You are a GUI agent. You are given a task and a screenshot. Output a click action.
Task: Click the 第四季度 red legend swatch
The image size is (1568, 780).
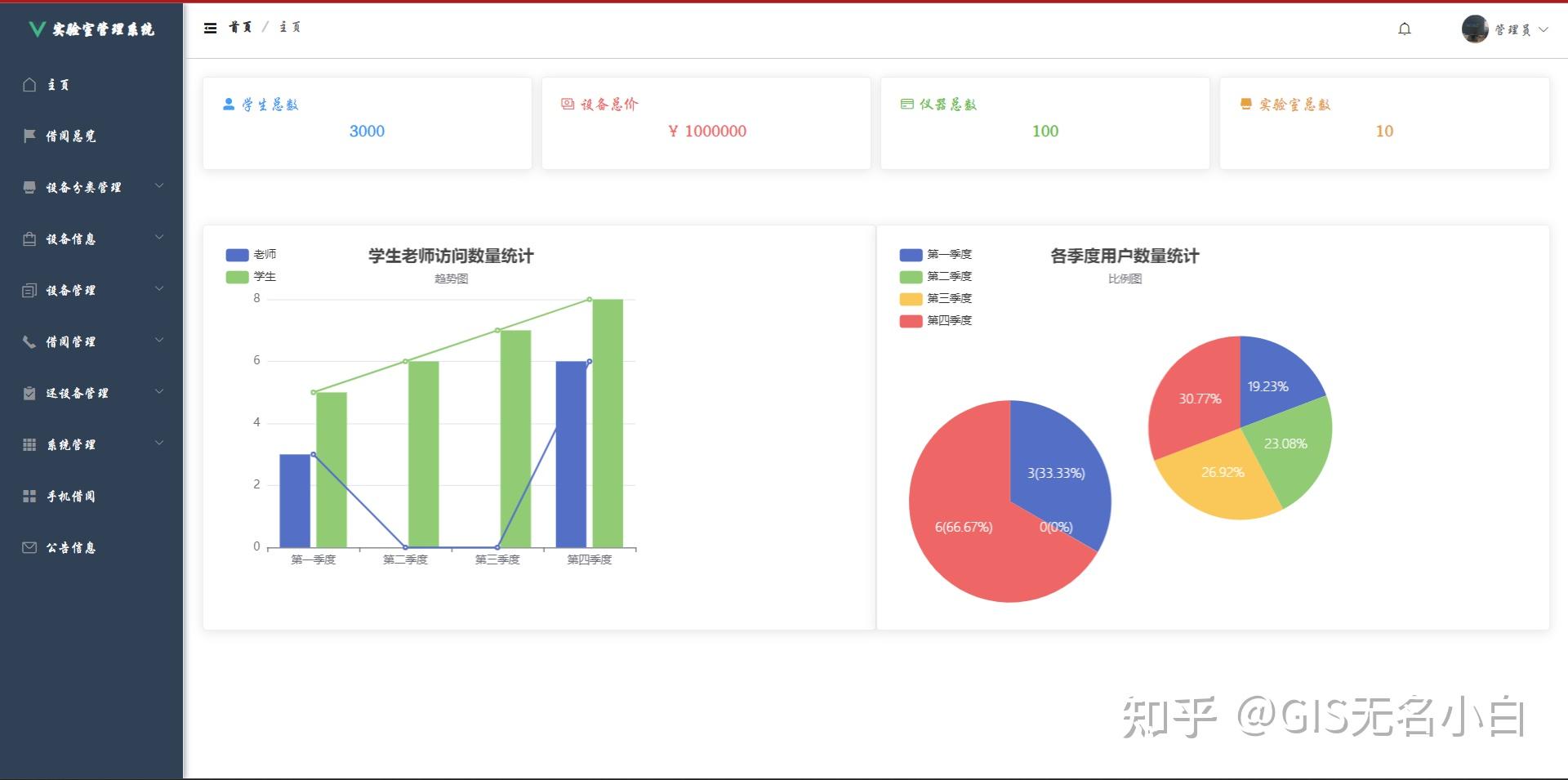(910, 320)
